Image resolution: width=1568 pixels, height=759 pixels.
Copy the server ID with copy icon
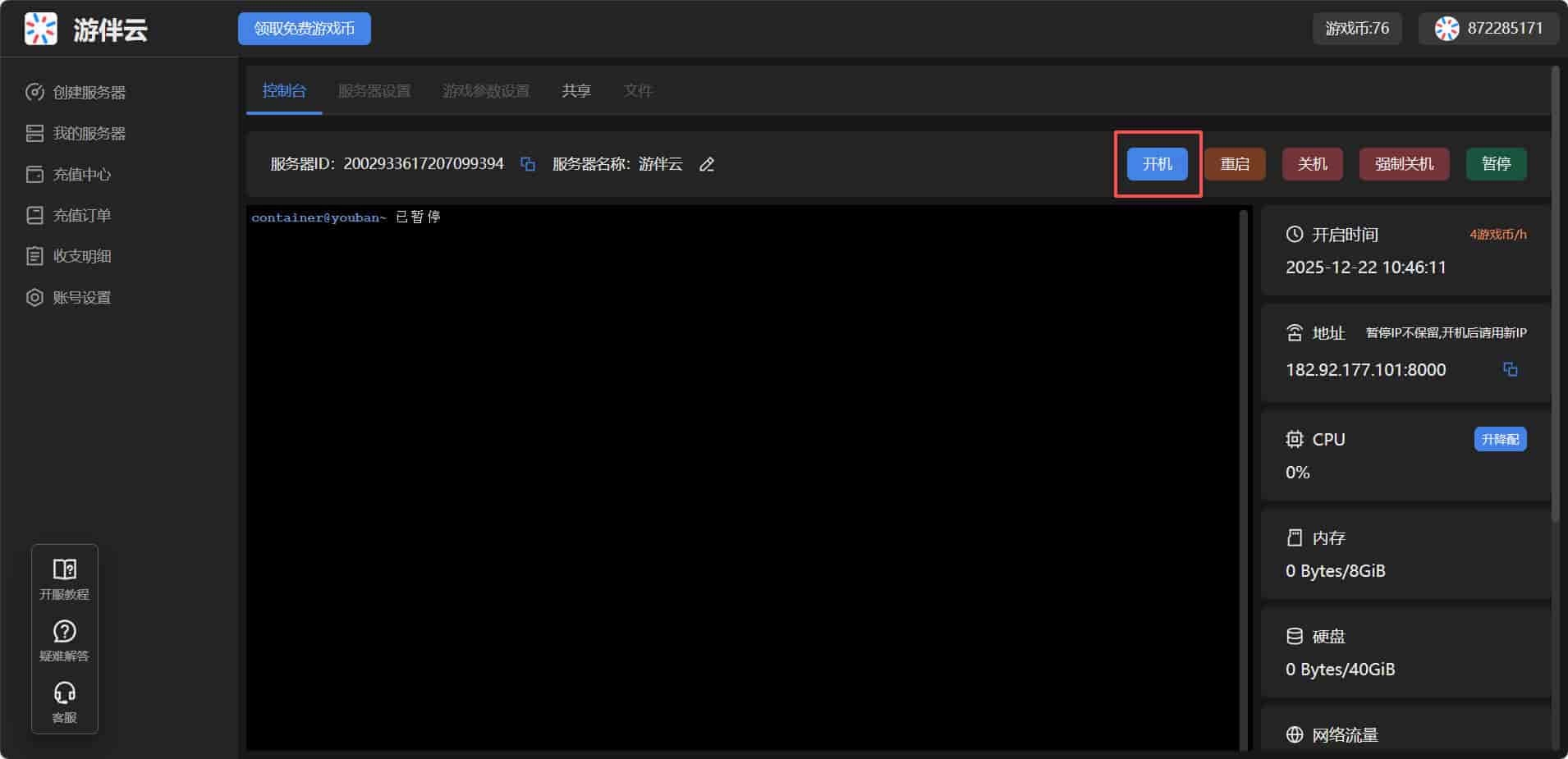click(528, 164)
